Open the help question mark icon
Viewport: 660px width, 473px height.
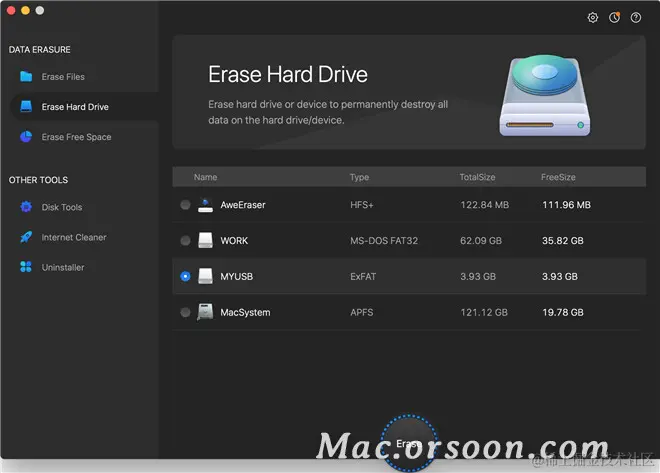coord(636,17)
